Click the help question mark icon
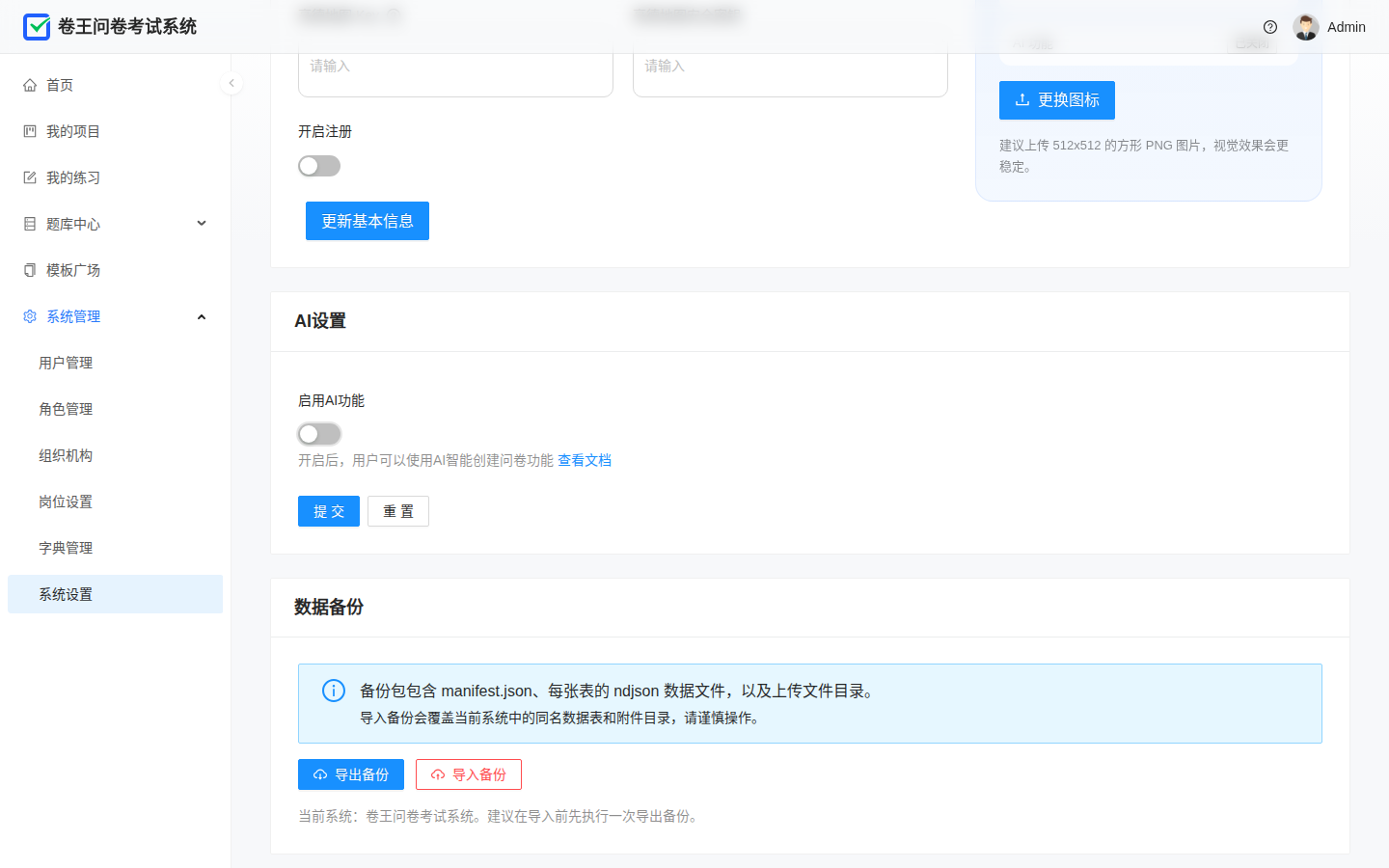Screen dimensions: 1389x868 [x=1270, y=27]
